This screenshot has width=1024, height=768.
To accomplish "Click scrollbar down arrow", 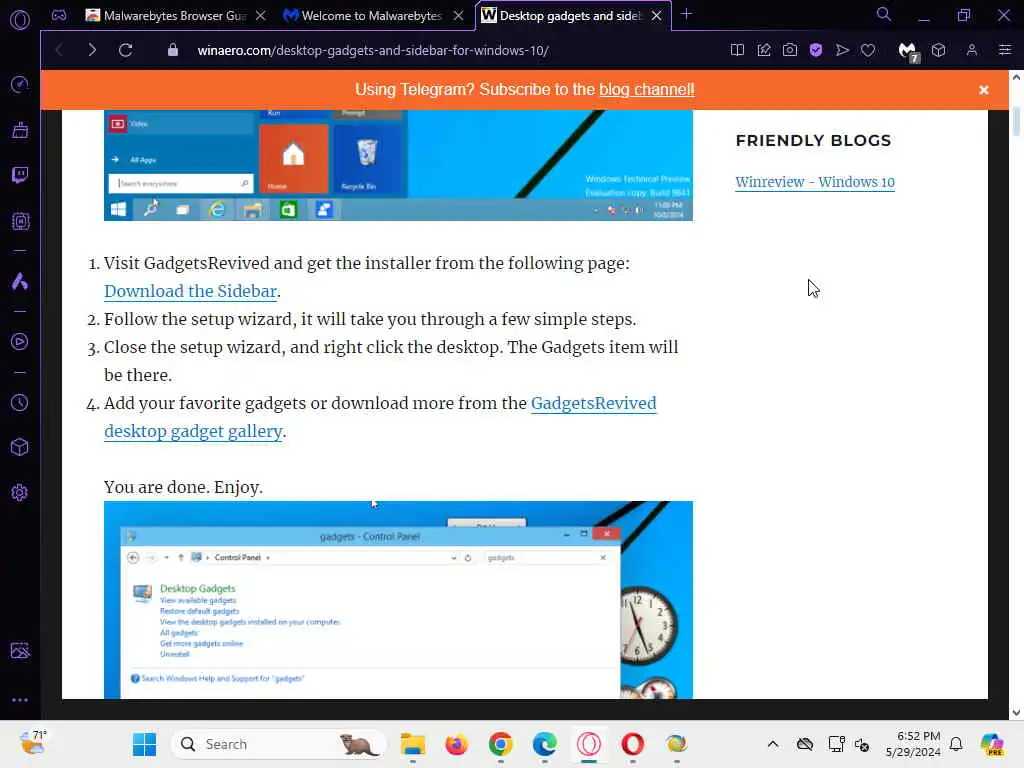I will point(1016,712).
